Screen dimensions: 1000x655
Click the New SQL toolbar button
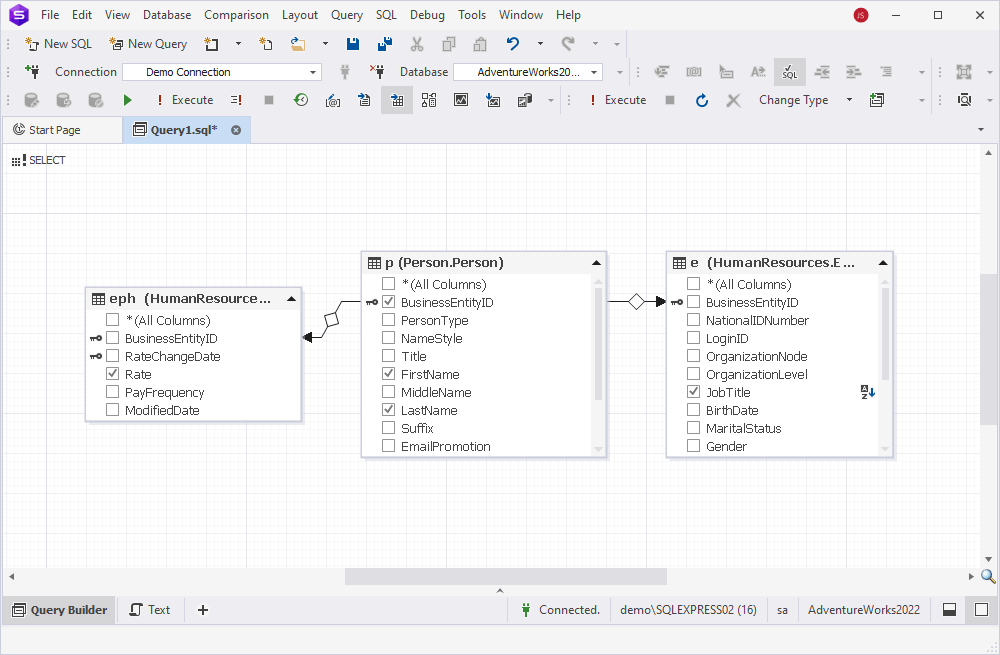coord(58,44)
